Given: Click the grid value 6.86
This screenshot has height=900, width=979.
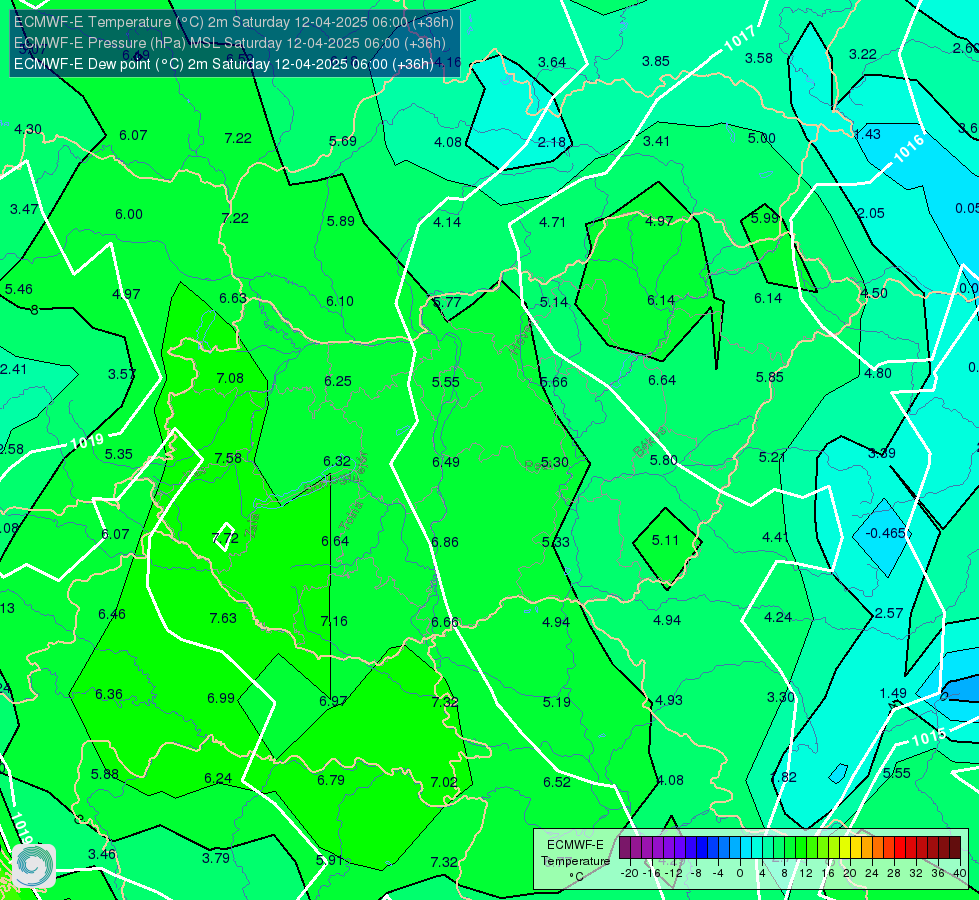Looking at the screenshot, I should [x=445, y=542].
